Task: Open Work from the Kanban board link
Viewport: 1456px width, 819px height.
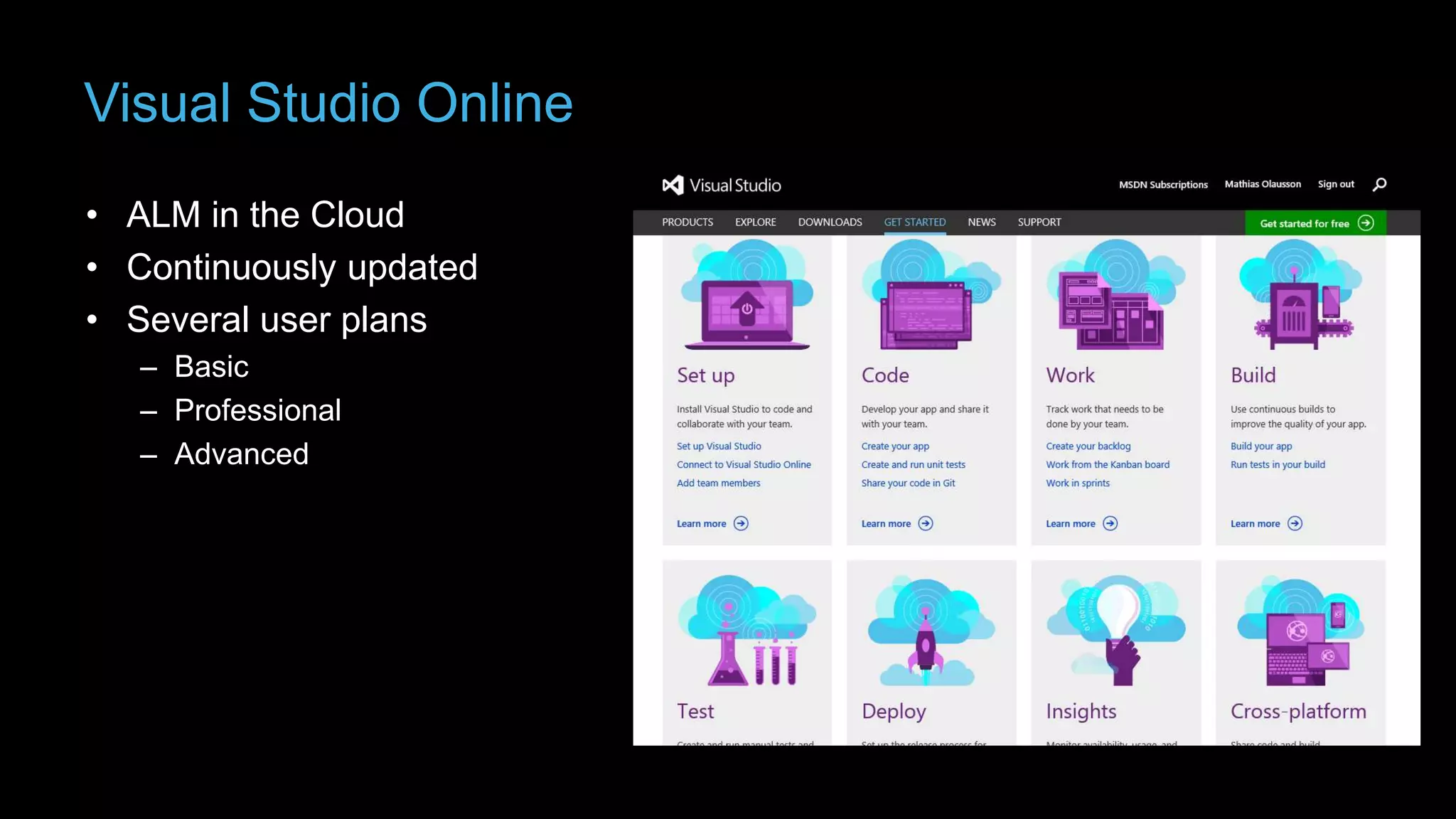Action: tap(1108, 465)
